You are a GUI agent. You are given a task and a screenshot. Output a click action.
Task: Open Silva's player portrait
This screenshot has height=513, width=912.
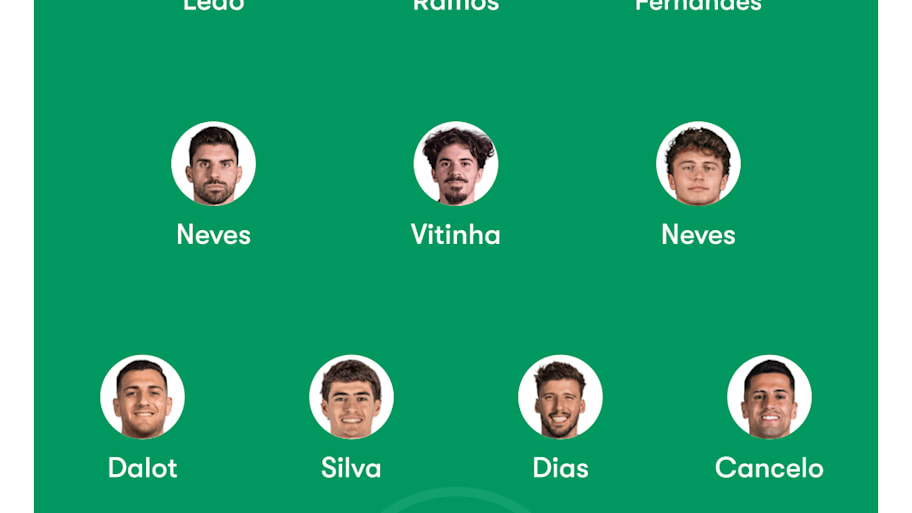(351, 397)
